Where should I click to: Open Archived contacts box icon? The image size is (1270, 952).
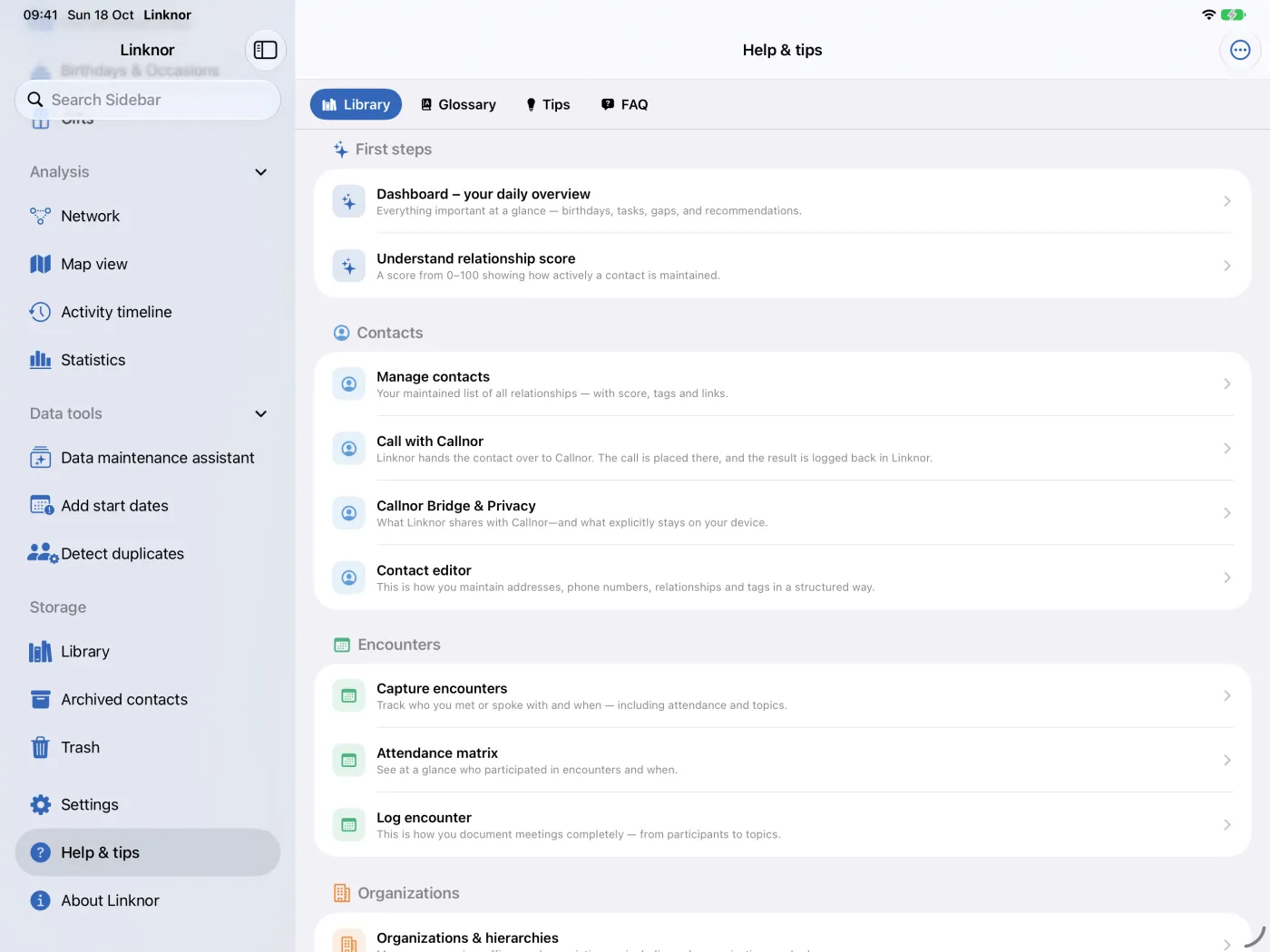[40, 699]
